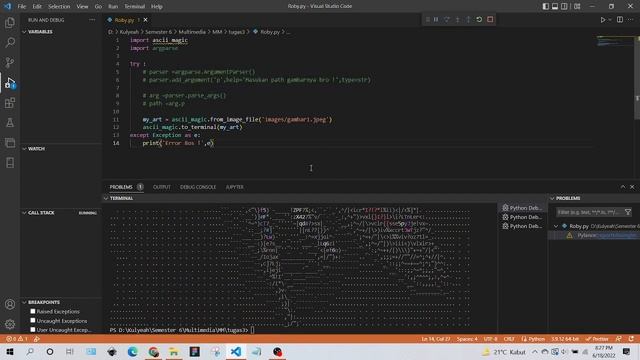Enable Raised Exceptions breakpoint

[33, 311]
